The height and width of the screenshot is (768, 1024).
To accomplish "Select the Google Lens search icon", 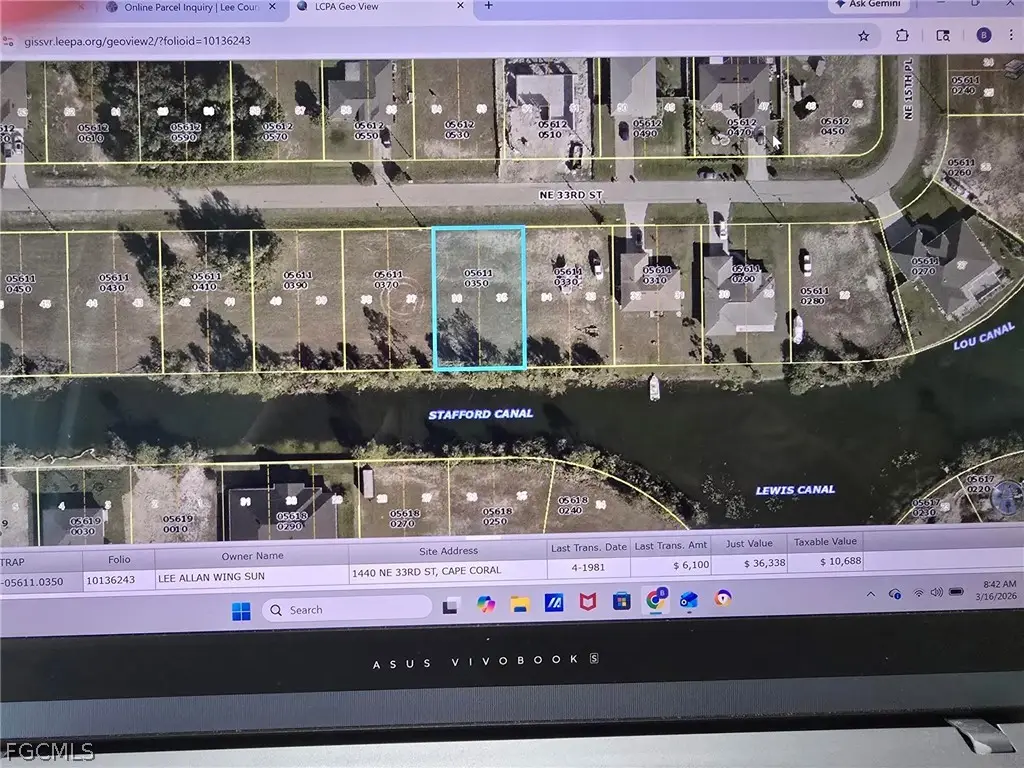I will [x=944, y=36].
